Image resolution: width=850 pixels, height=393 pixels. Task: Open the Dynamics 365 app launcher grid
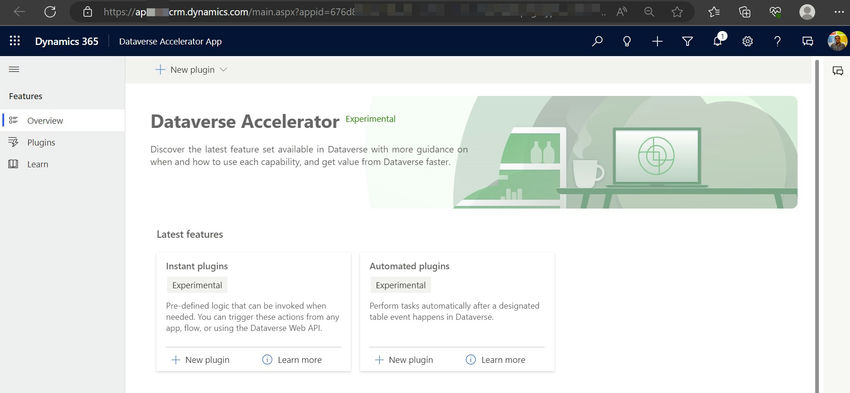click(15, 41)
